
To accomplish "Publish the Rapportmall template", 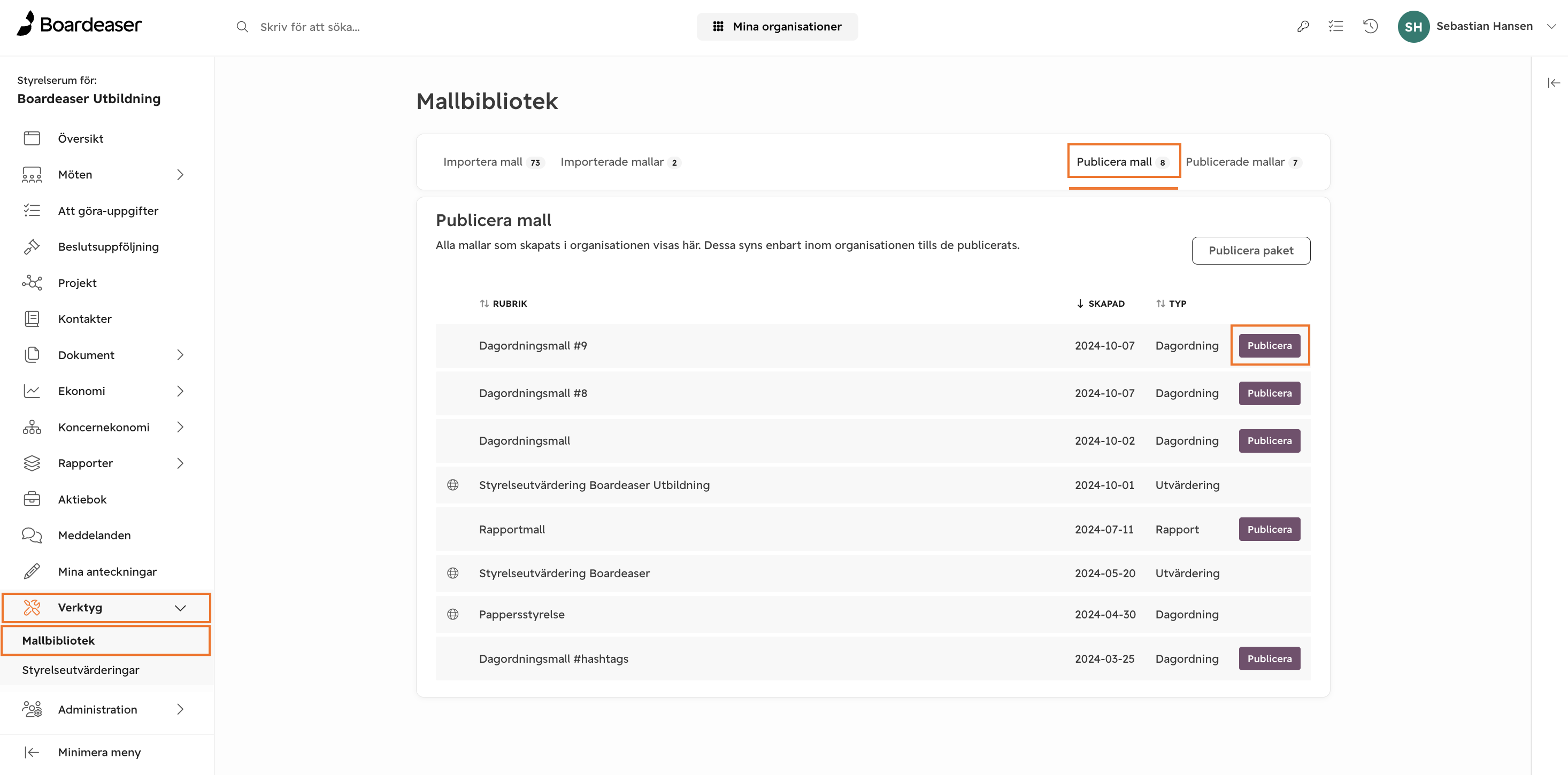I will [1269, 529].
